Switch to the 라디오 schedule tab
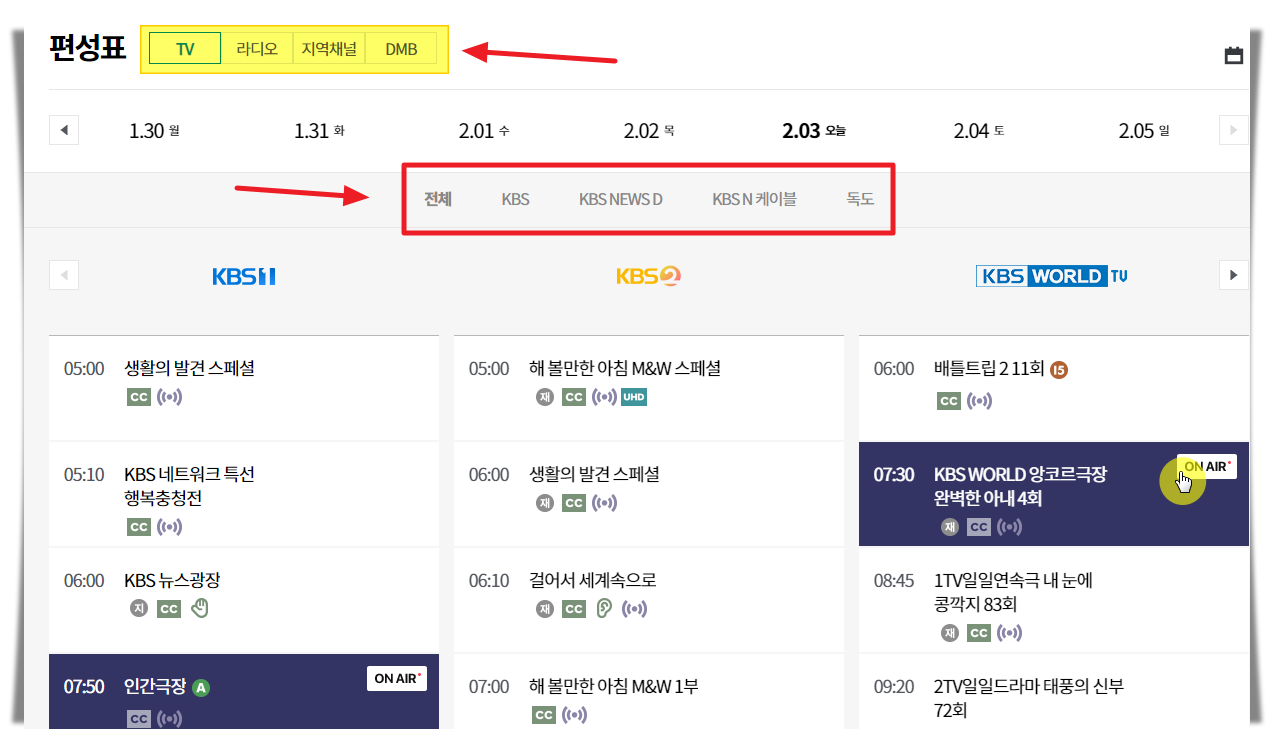The height and width of the screenshot is (753, 1274). (257, 49)
